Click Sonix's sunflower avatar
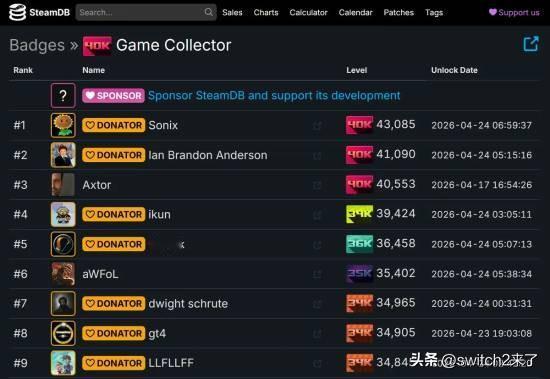Viewport: 550px width, 379px height. coord(63,125)
